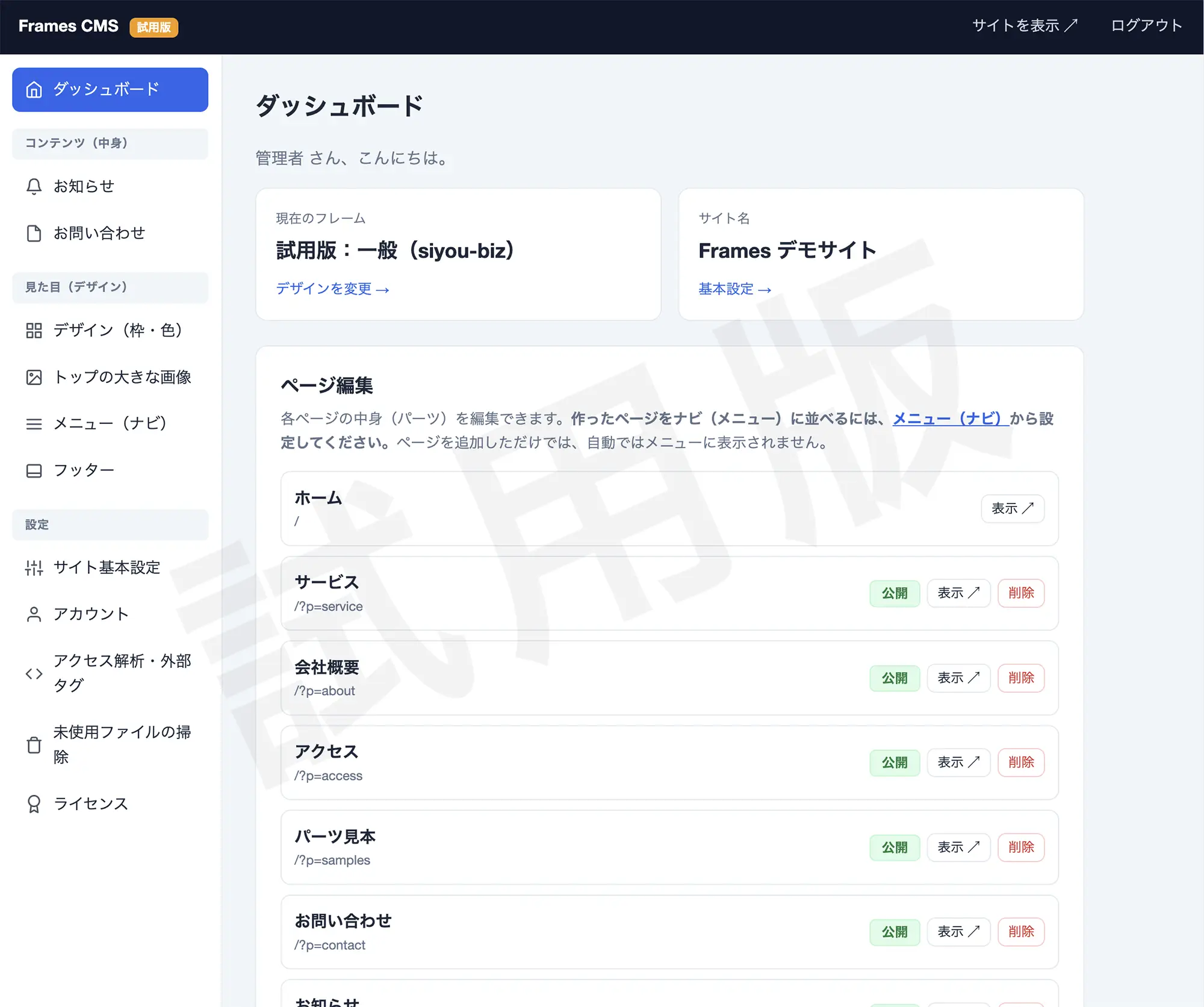Screen dimensions: 1204x1007
Task: Click the 基本設定 → link
Action: tap(734, 289)
